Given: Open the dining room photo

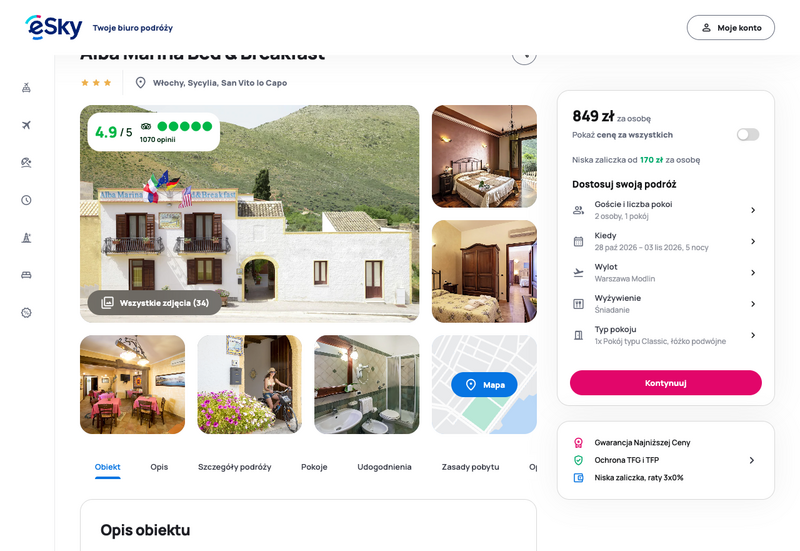Looking at the screenshot, I should pyautogui.click(x=133, y=385).
